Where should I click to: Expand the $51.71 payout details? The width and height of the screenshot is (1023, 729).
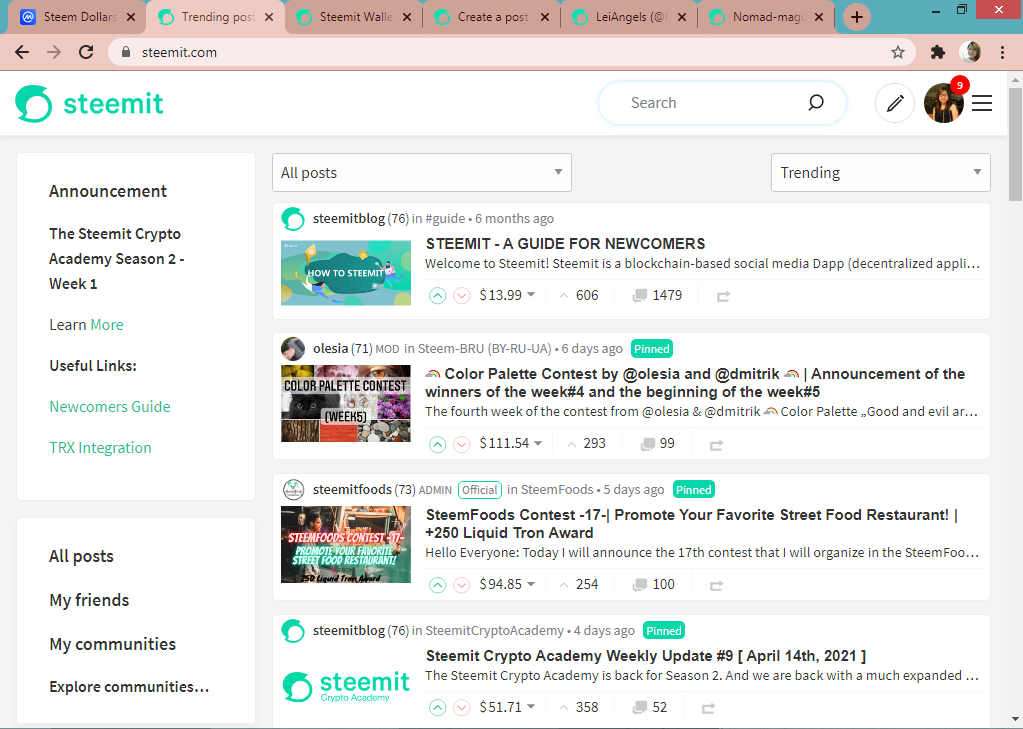tap(507, 707)
